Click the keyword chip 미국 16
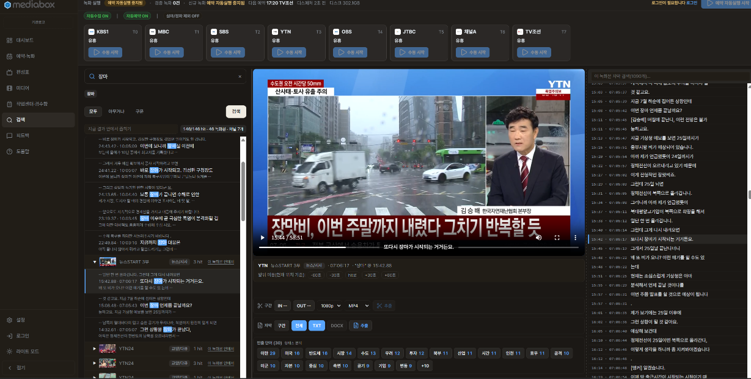Screen dimensions: 751x379 click(x=292, y=353)
